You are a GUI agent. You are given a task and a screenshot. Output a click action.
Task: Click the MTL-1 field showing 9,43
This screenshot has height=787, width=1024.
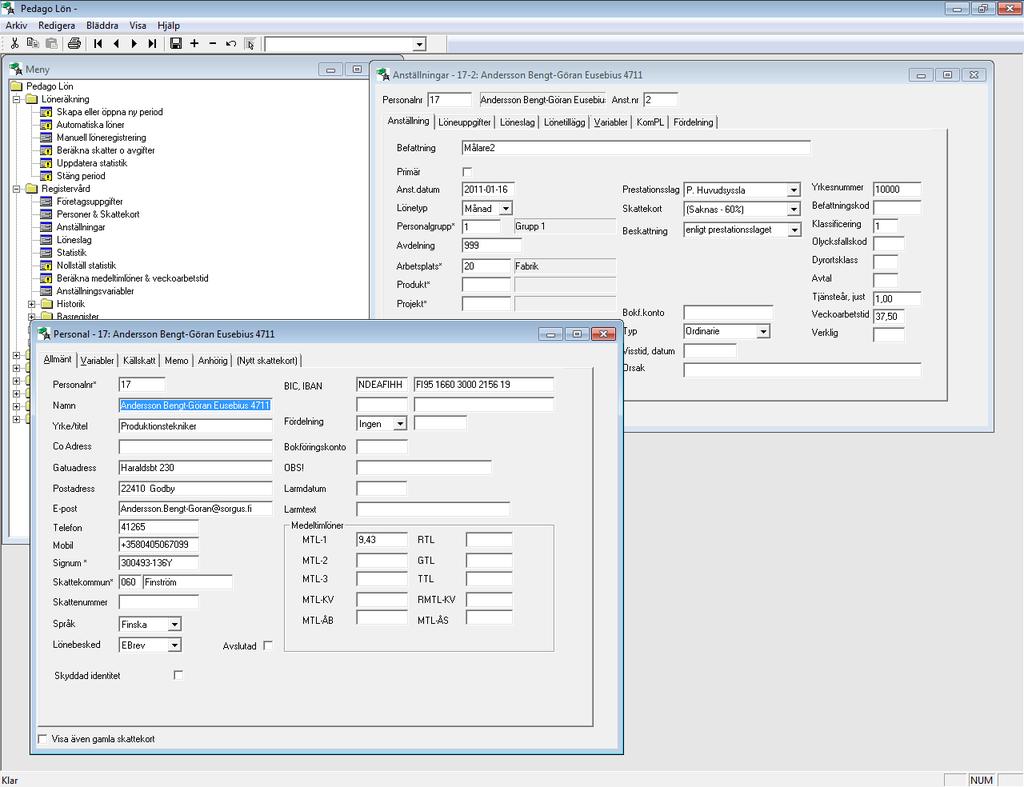(381, 540)
